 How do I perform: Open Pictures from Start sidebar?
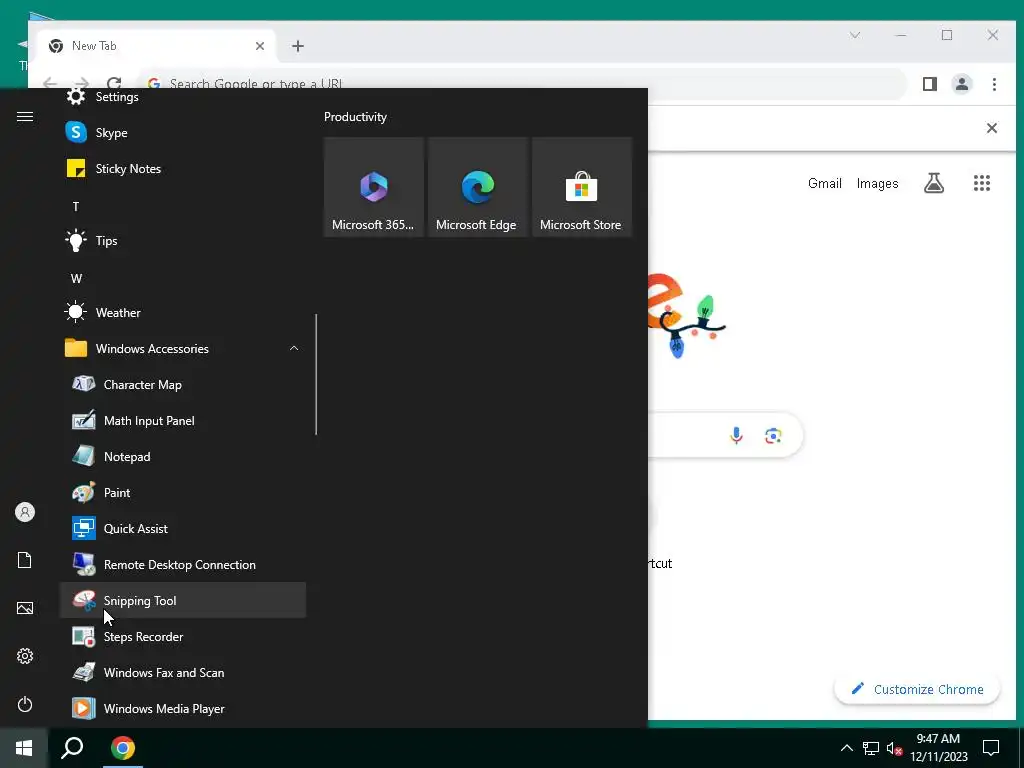[x=25, y=608]
